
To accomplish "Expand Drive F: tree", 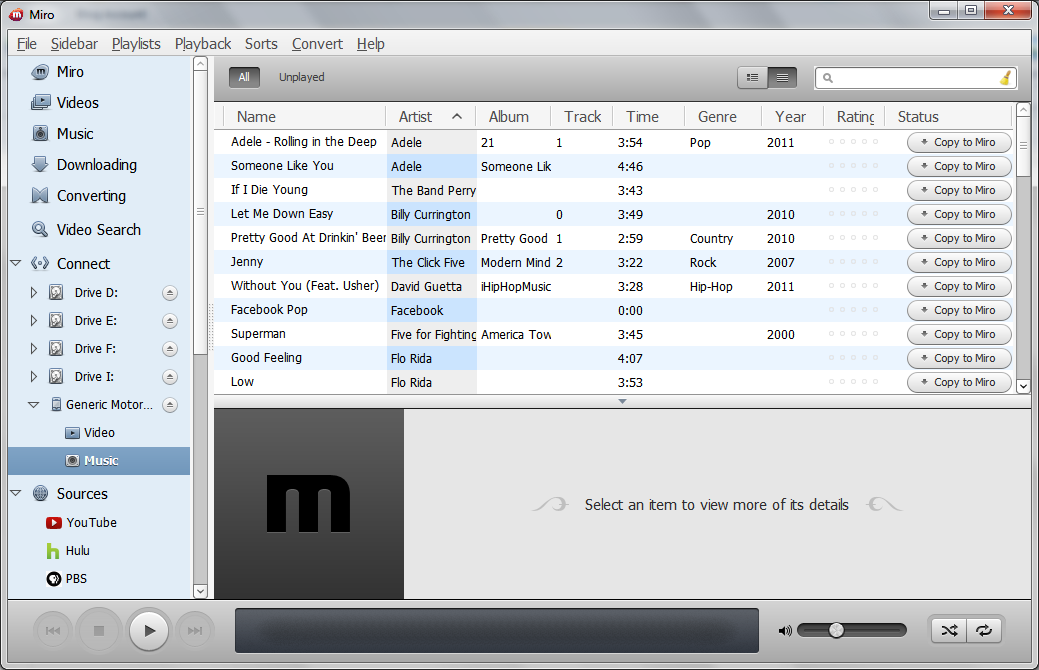I will (x=34, y=349).
